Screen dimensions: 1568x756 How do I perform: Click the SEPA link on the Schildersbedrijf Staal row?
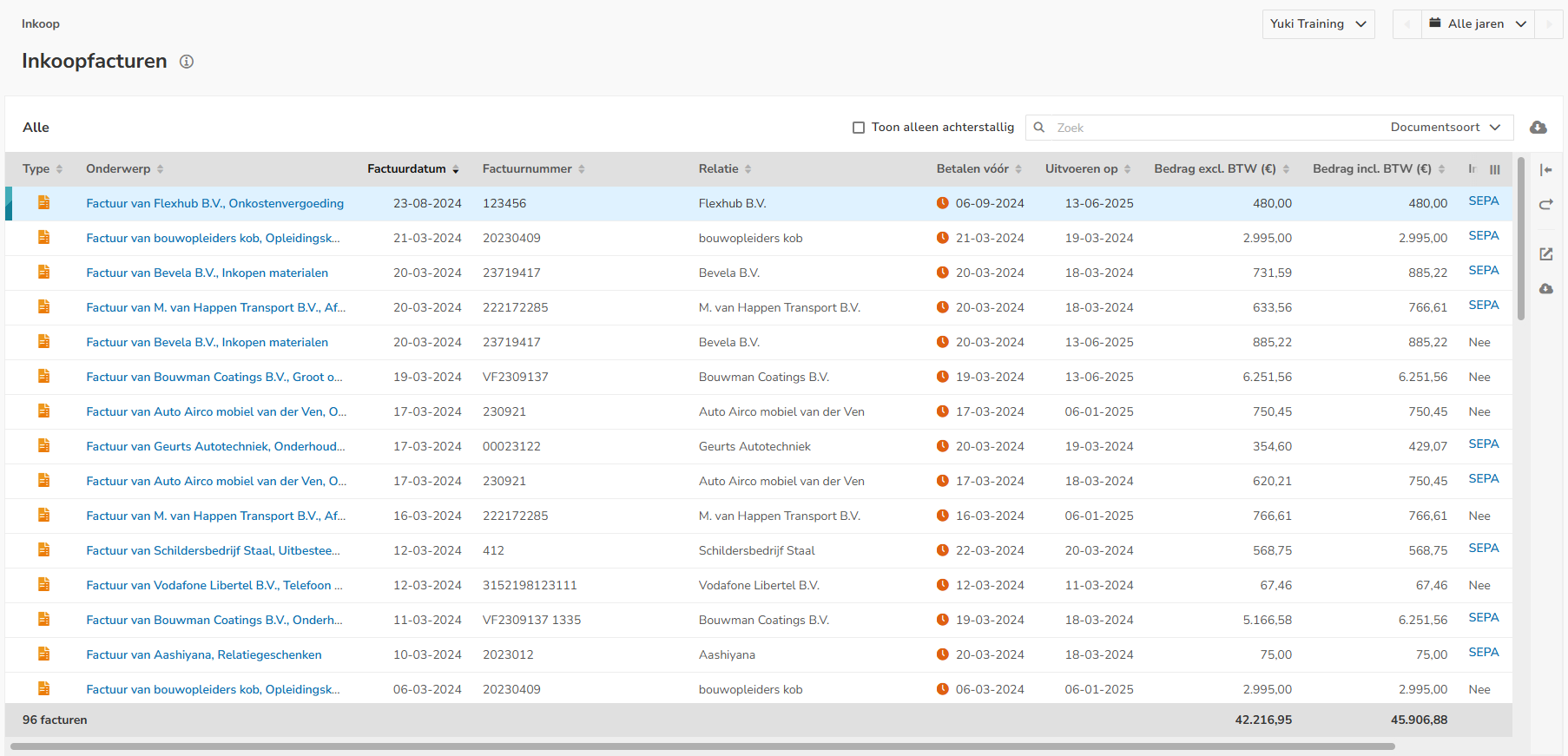(x=1484, y=549)
